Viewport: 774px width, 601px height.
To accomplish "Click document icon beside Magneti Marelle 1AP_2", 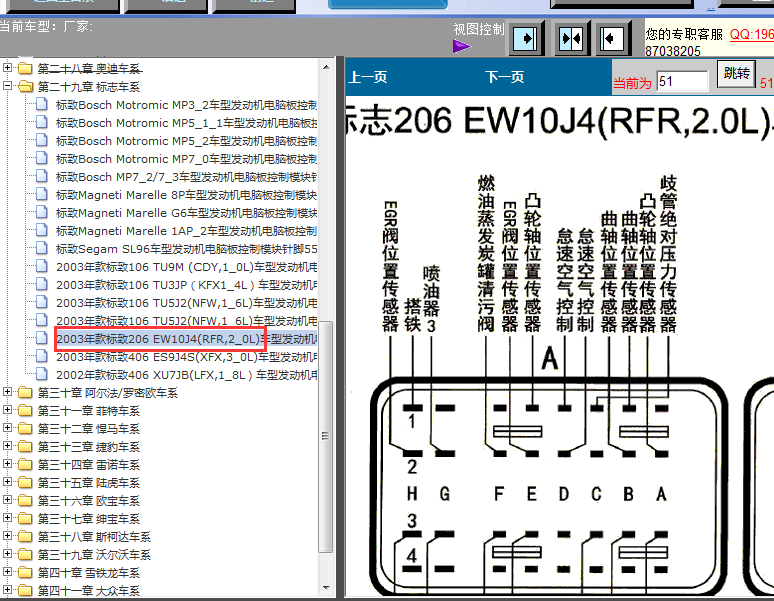I will point(42,230).
